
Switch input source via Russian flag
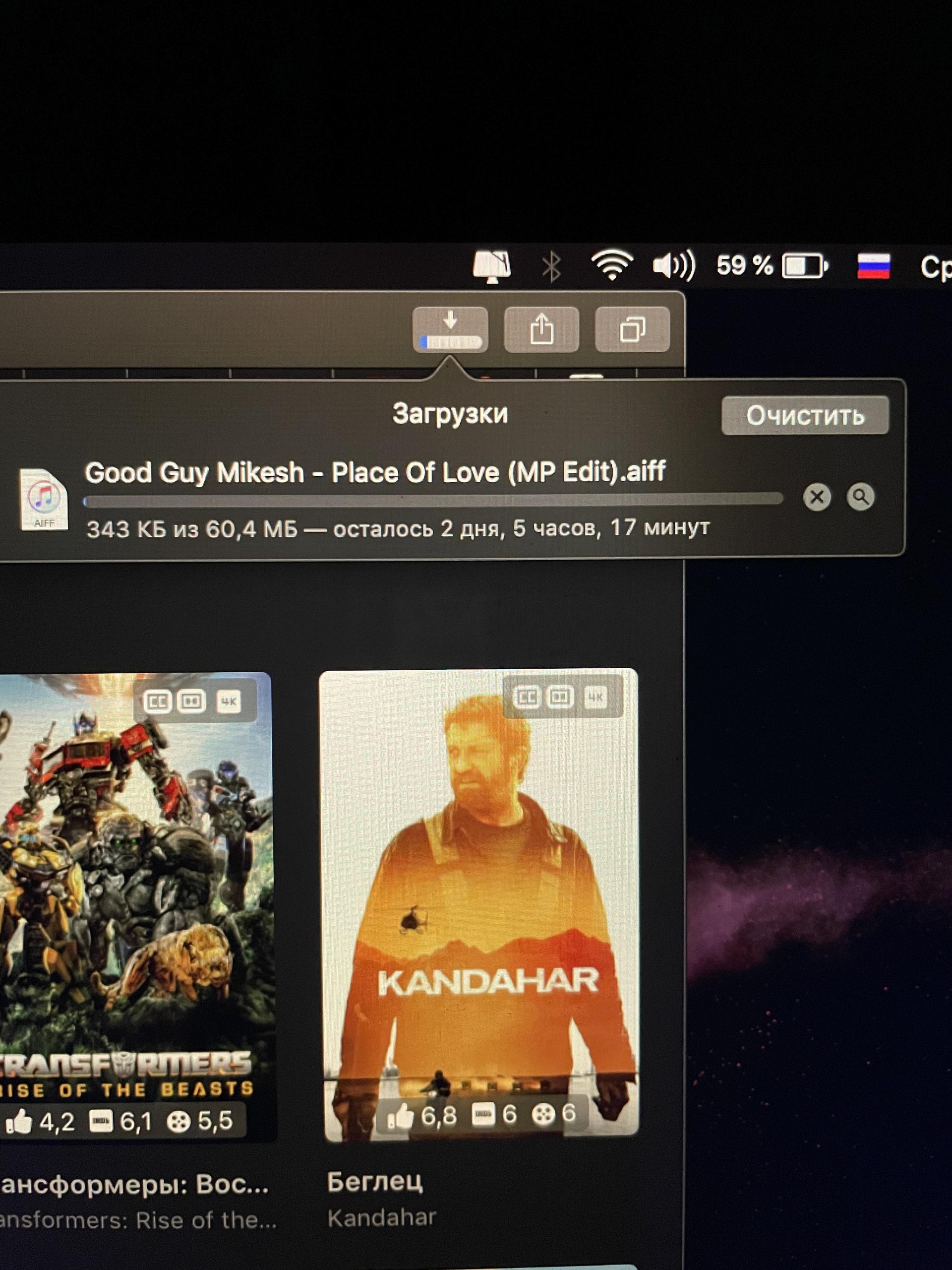tap(873, 266)
